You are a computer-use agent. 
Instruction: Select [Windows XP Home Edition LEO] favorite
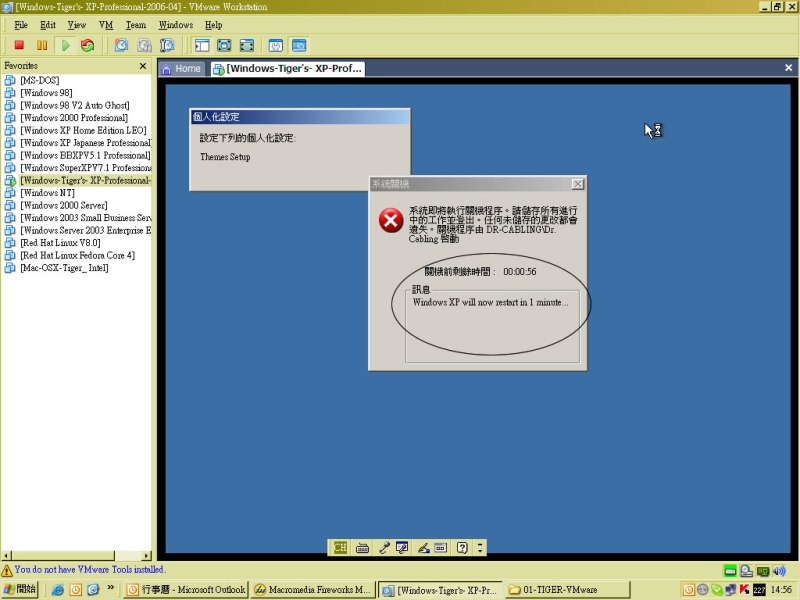tap(83, 130)
